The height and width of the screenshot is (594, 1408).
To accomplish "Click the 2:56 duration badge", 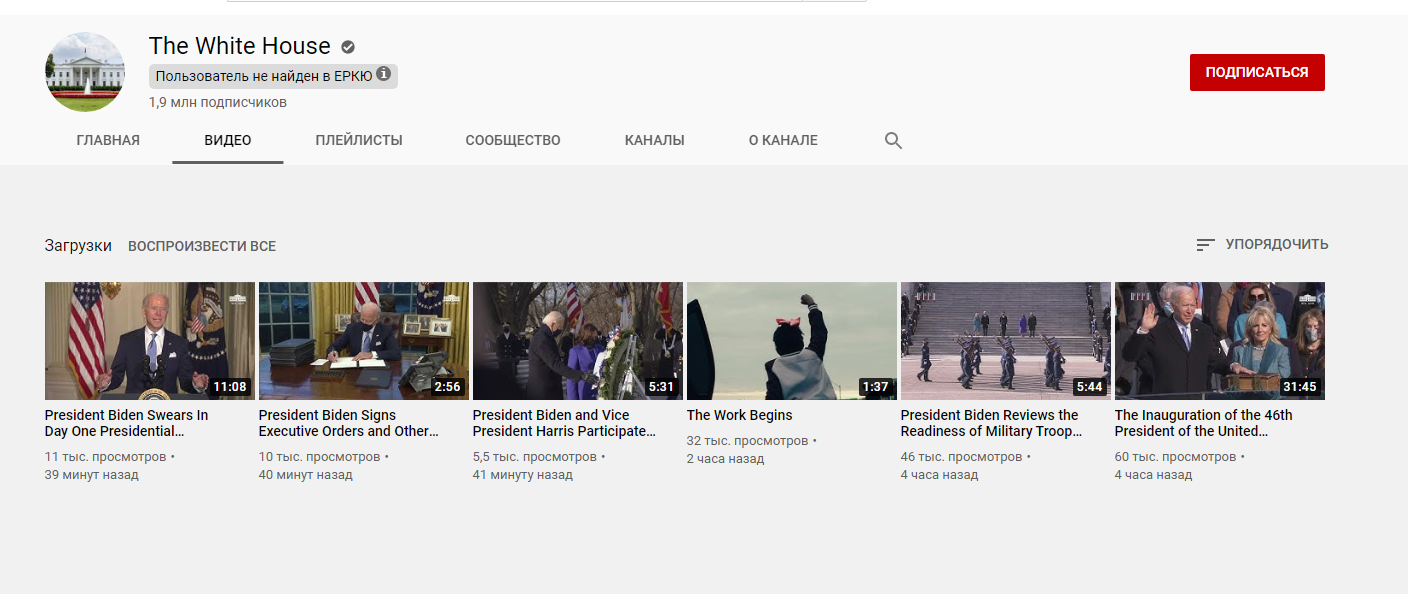I will 447,387.
